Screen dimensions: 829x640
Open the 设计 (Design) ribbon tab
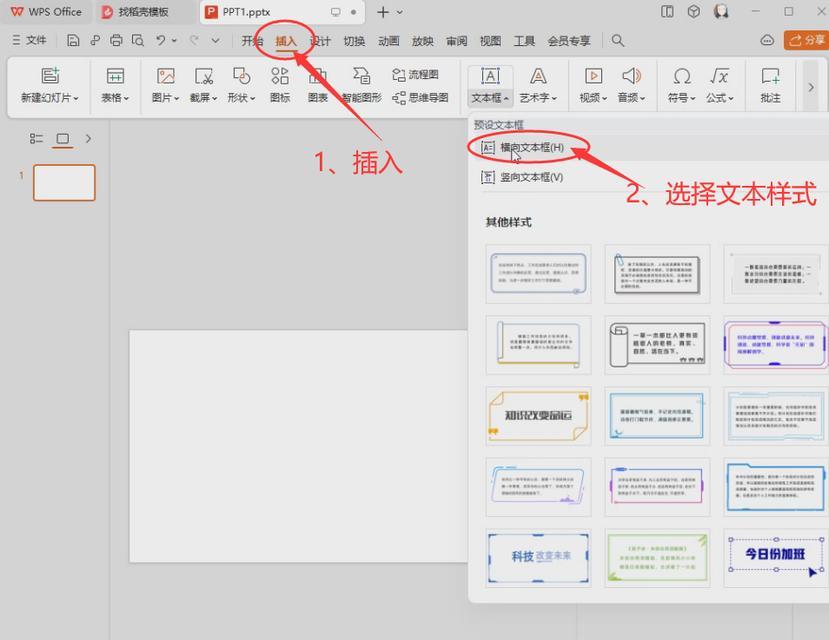(320, 41)
